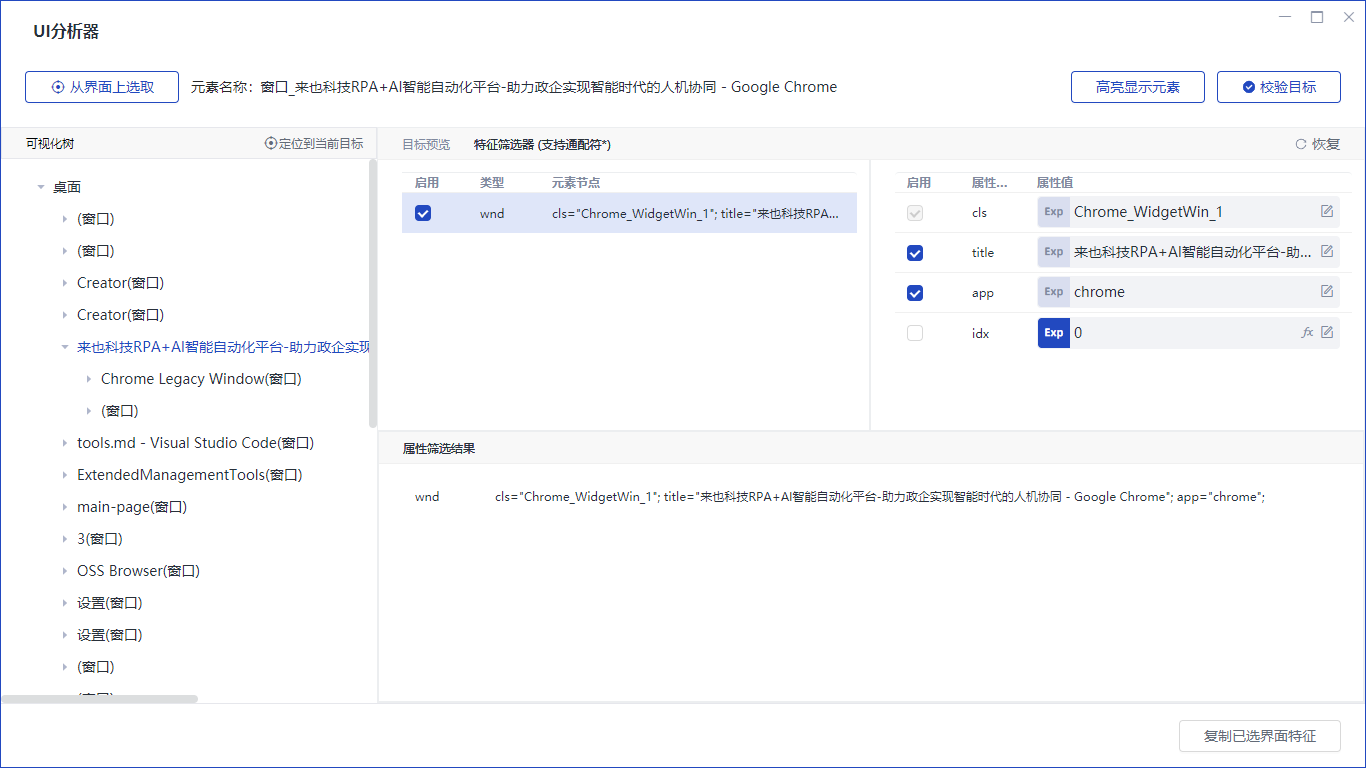Click 定位到当前目标 in the tree header
1366x768 pixels.
[x=314, y=144]
